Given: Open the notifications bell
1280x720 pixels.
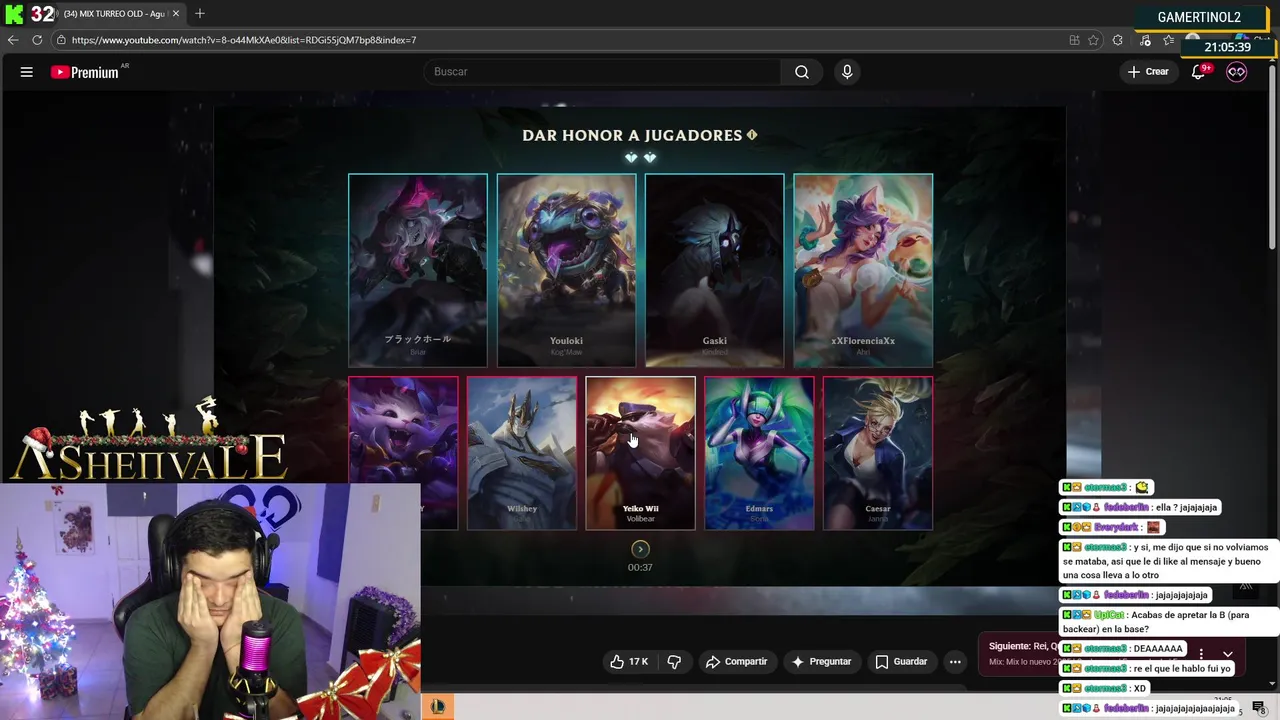Looking at the screenshot, I should [x=1198, y=72].
